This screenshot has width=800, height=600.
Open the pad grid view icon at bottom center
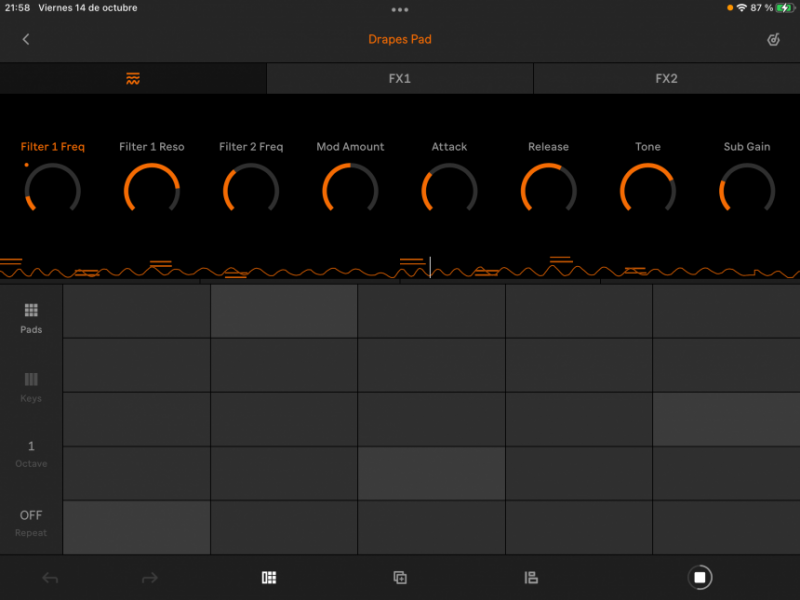268,577
